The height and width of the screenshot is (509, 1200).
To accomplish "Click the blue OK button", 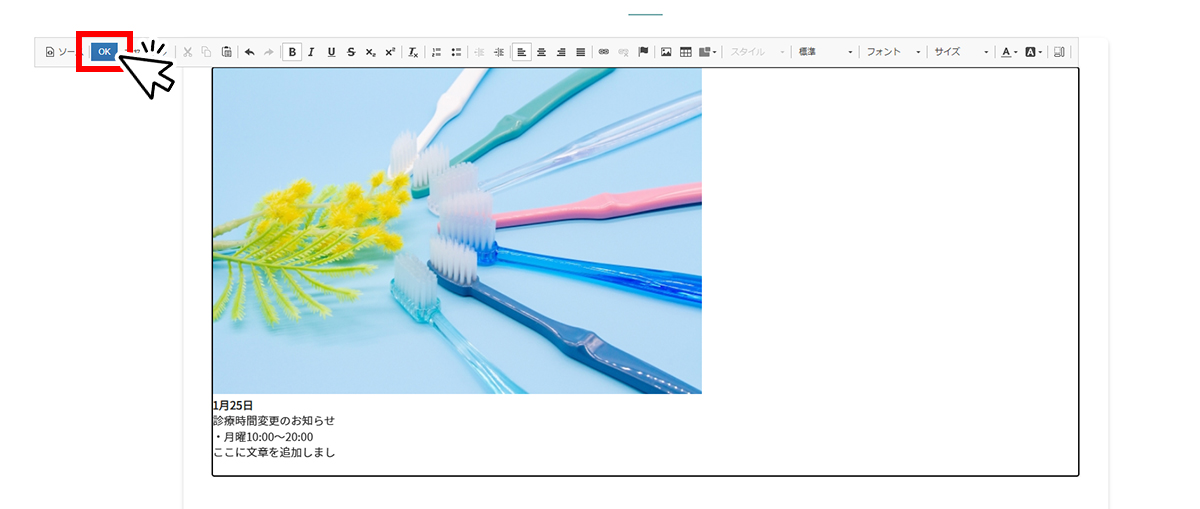I will (104, 52).
